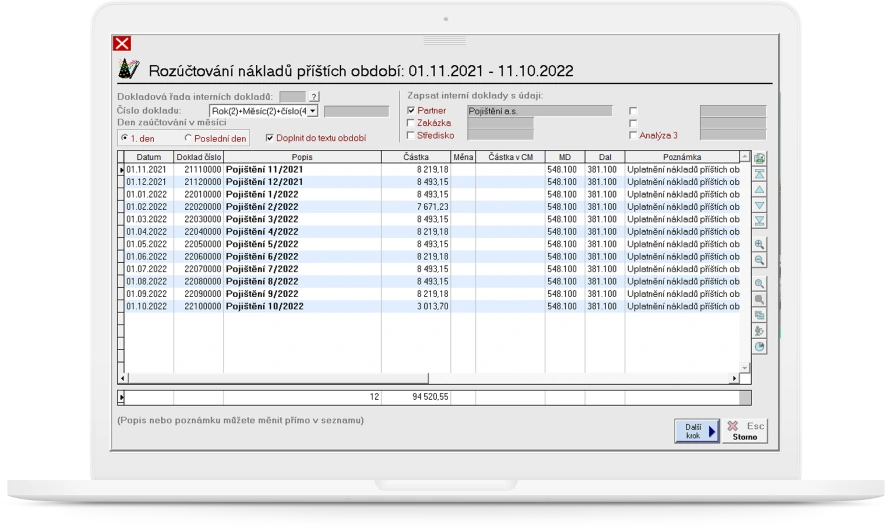Click the search magnifier icon with question mark
This screenshot has height=528, width=885.
click(760, 283)
